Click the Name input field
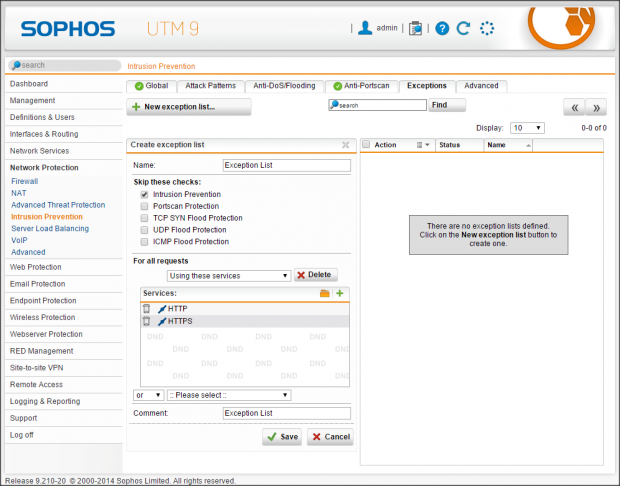Screen dimensions: 620x486 click(287, 165)
